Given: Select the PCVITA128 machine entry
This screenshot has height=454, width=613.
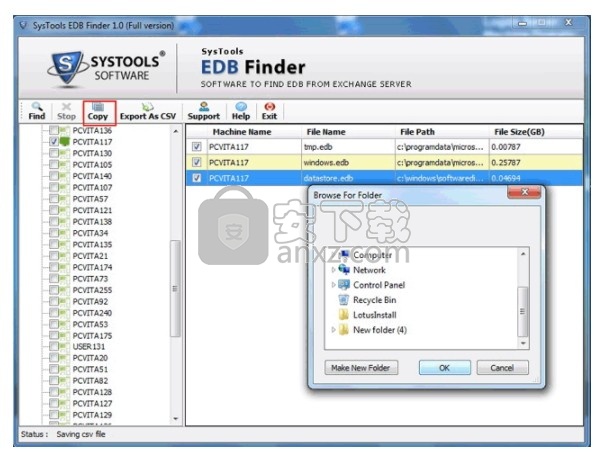Looking at the screenshot, I should point(92,392).
